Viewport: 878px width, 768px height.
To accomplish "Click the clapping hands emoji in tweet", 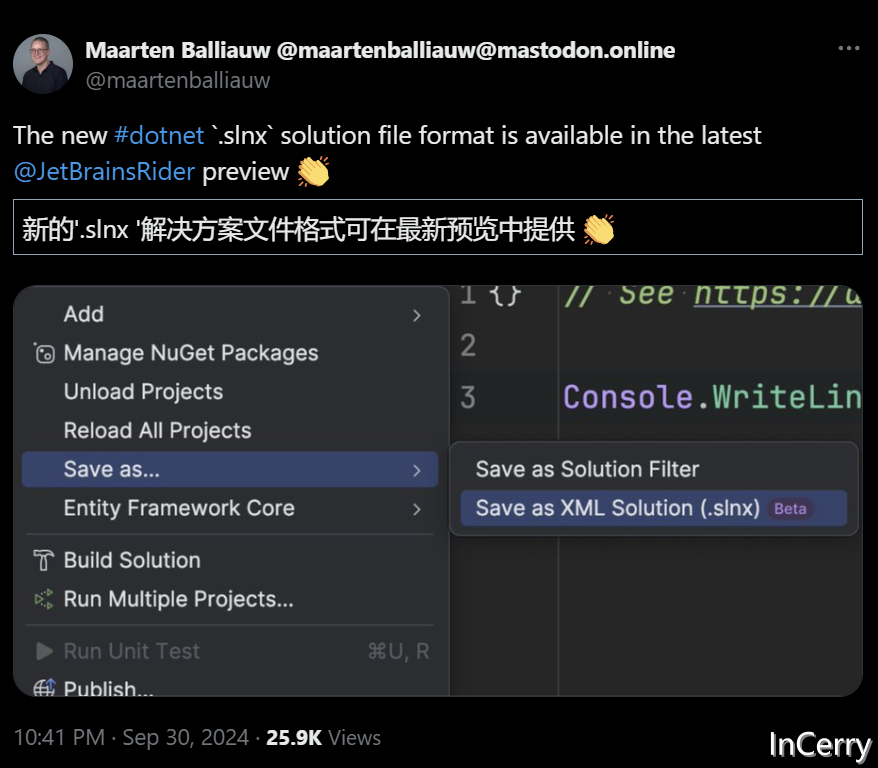I will click(x=314, y=171).
